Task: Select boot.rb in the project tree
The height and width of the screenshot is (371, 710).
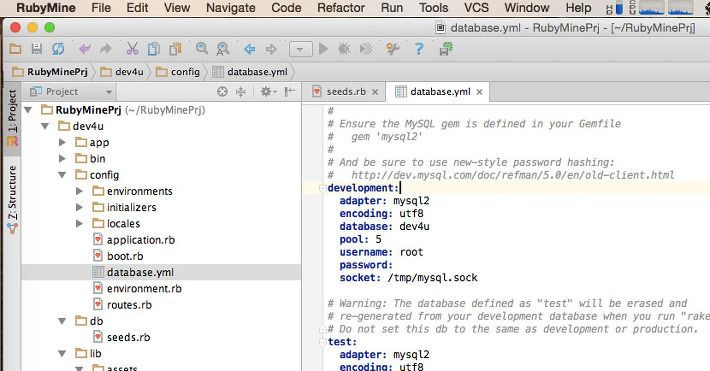Action: (x=125, y=256)
